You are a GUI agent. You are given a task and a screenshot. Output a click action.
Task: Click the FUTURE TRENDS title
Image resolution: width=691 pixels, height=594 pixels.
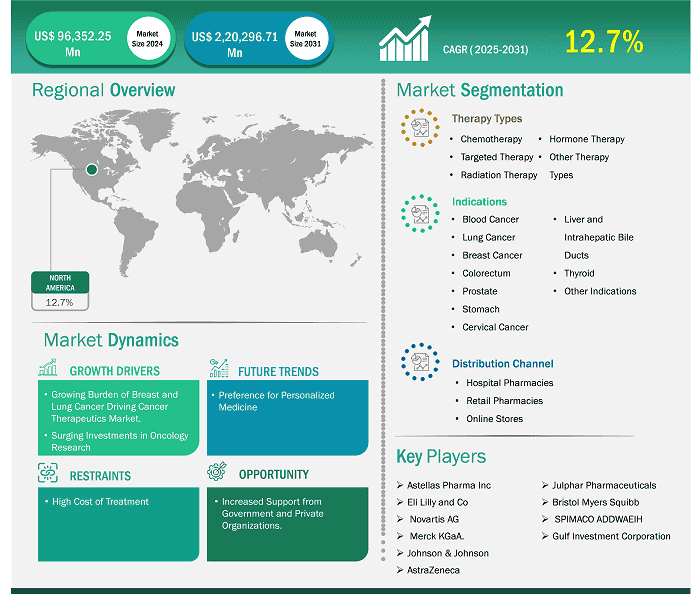279,371
